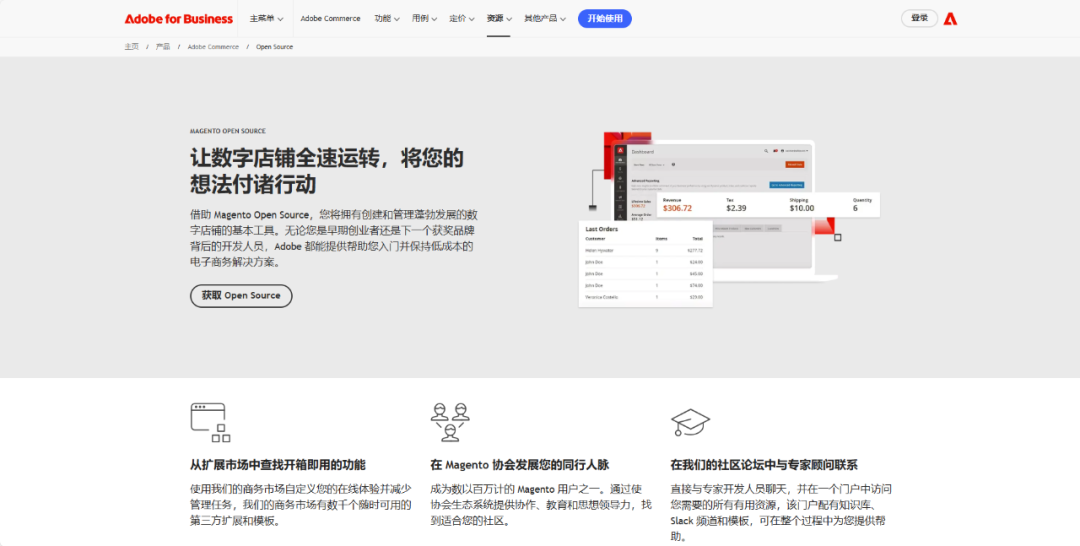Open 产品 breadcrumb link

tap(163, 47)
